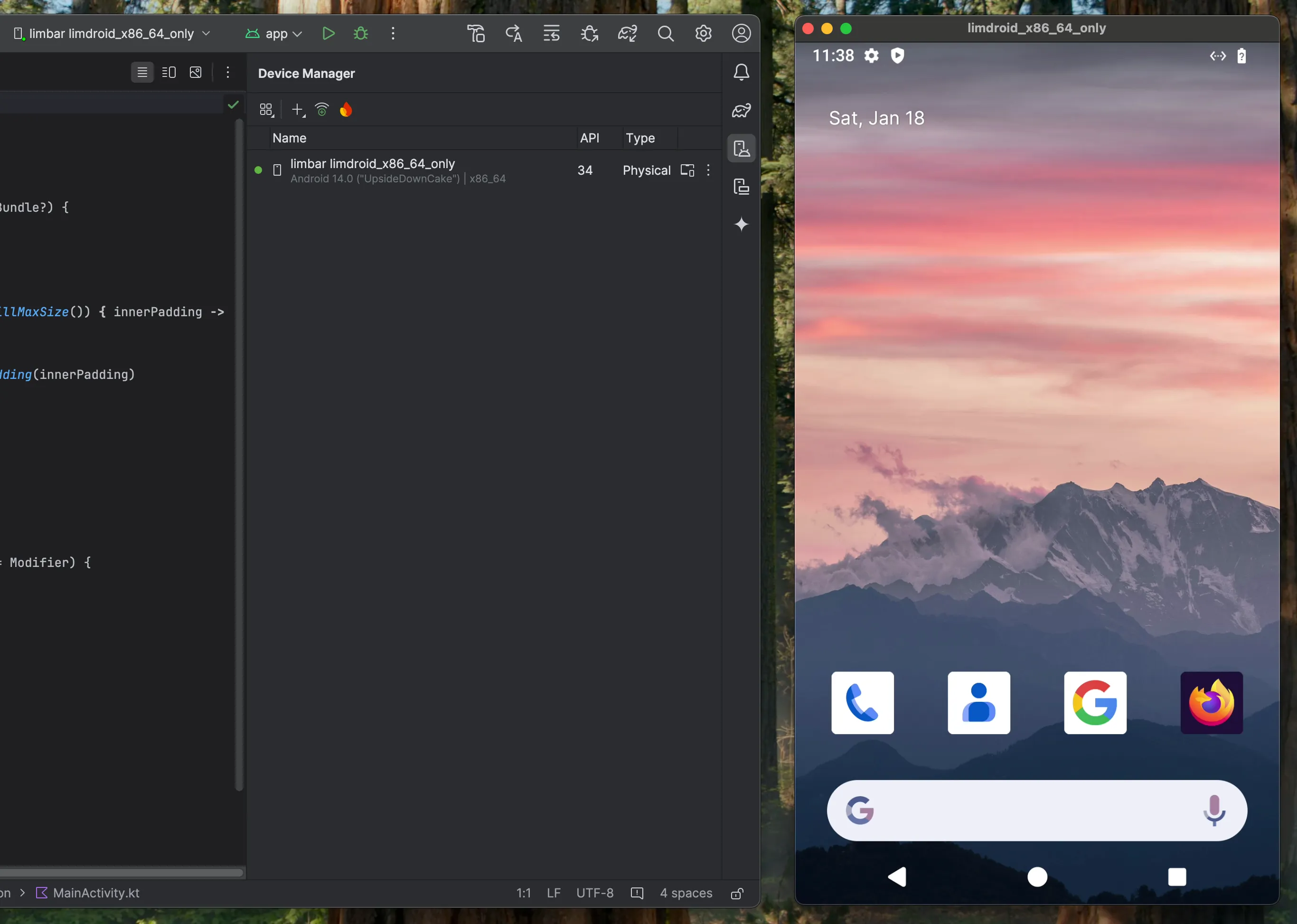The image size is (1297, 924).
Task: Debug the app with the bug icon
Action: pyautogui.click(x=361, y=33)
